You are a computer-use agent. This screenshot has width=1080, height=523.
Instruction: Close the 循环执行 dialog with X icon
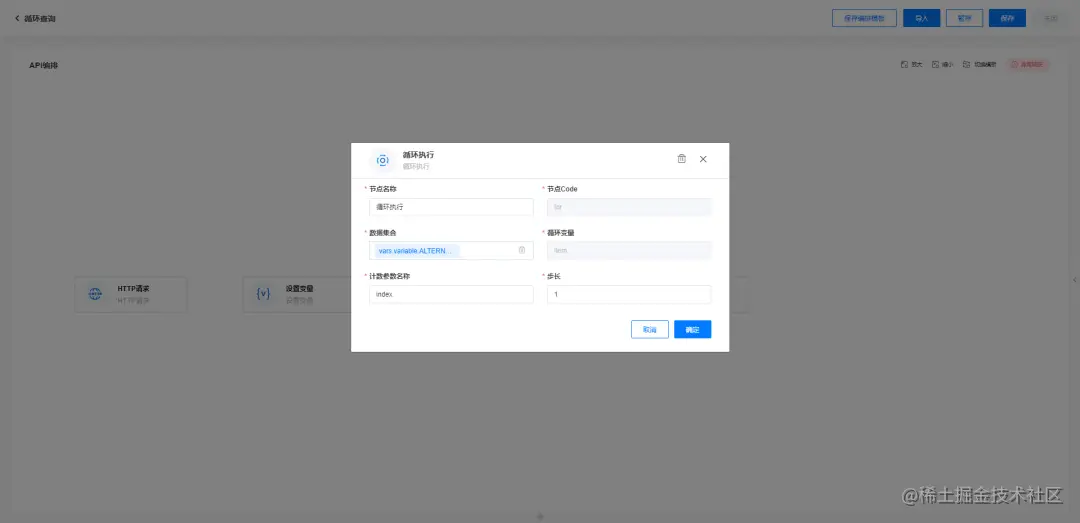click(703, 158)
